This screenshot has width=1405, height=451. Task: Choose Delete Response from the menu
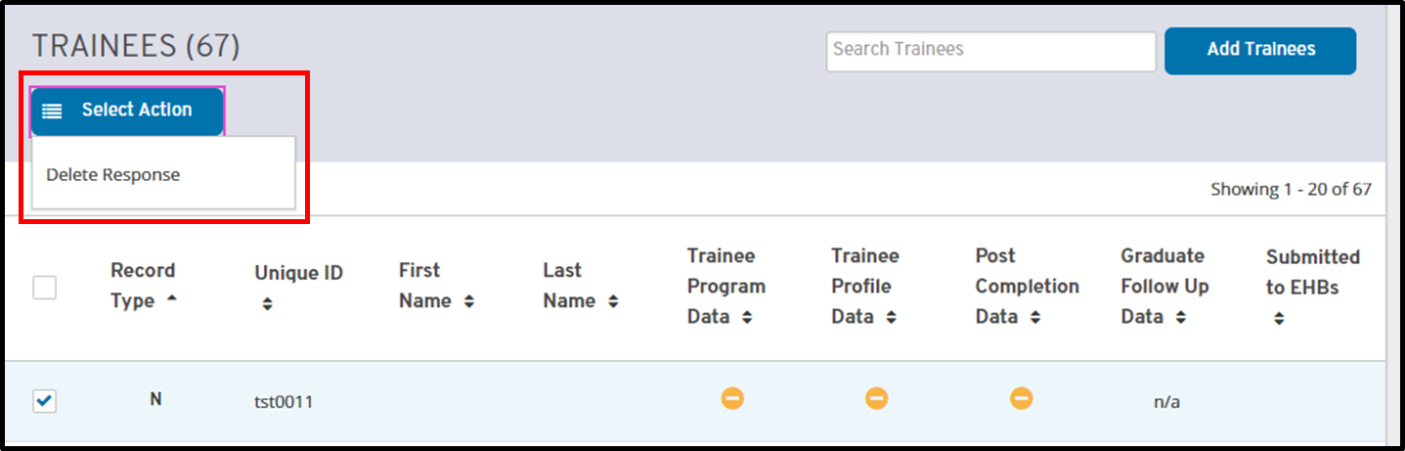coord(113,175)
